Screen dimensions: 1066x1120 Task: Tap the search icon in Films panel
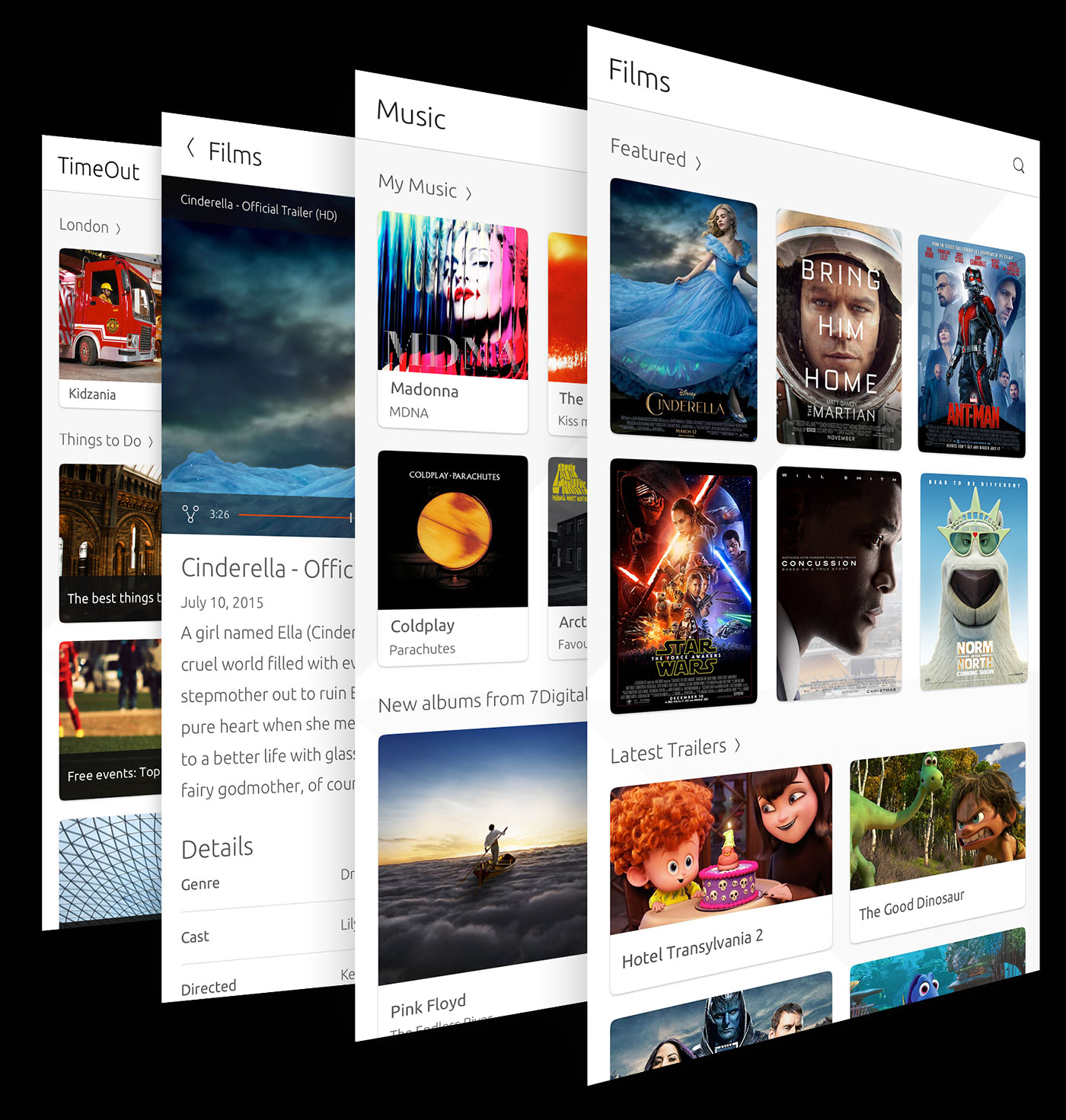tap(1018, 165)
